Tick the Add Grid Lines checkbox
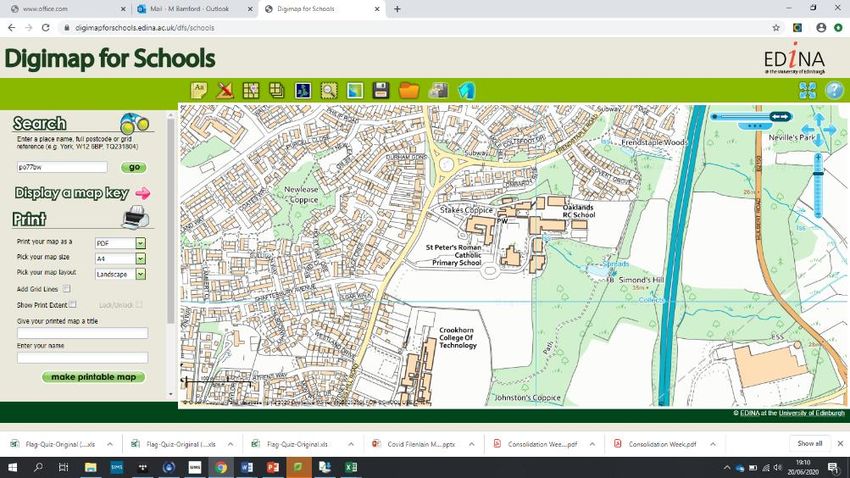 [x=66, y=289]
